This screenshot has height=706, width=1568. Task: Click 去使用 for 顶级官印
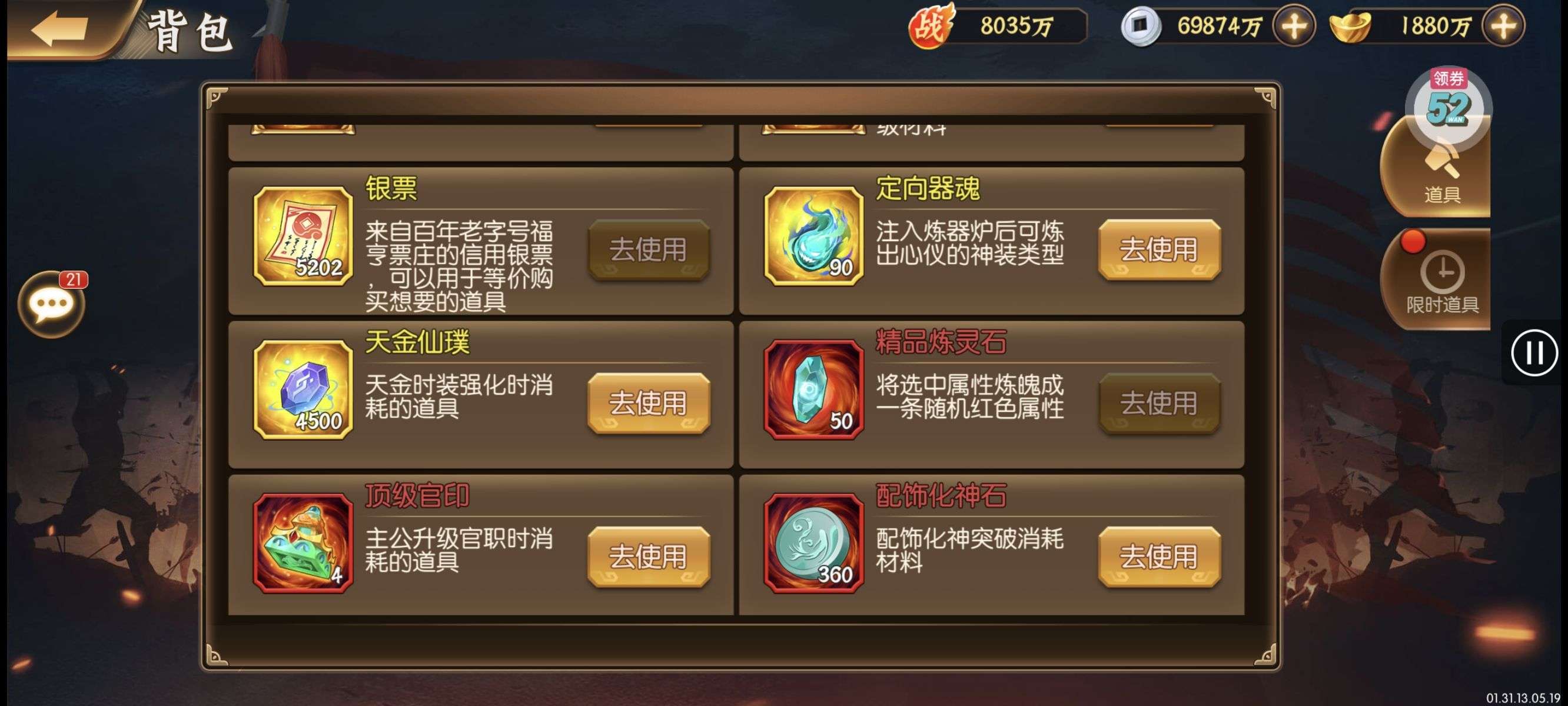(x=648, y=557)
